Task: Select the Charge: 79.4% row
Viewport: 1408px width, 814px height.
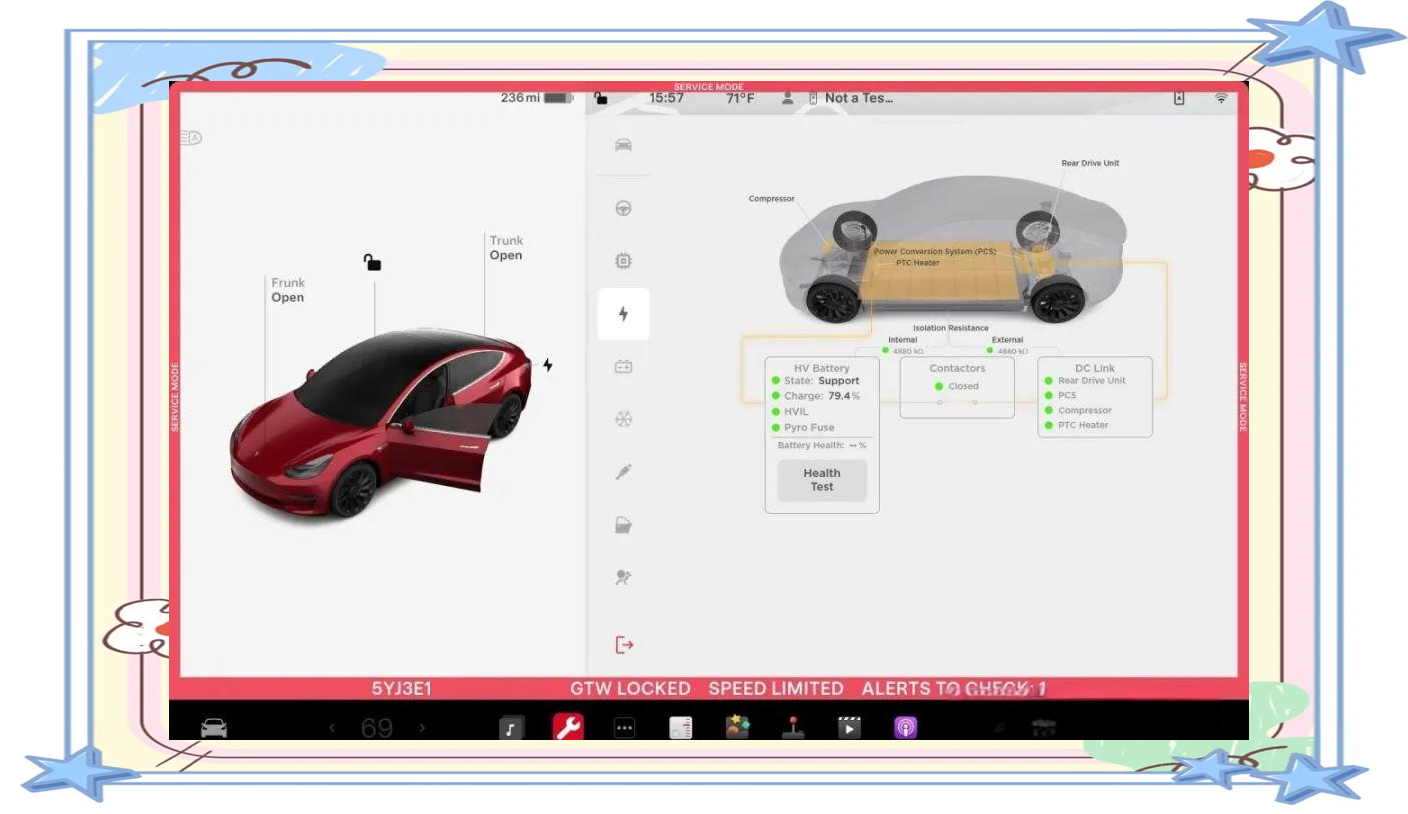Action: pyautogui.click(x=816, y=396)
